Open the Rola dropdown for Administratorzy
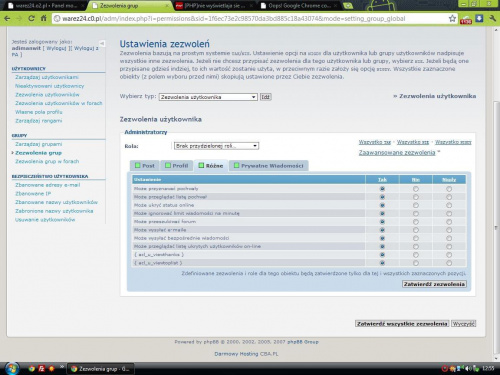 pyautogui.click(x=216, y=146)
